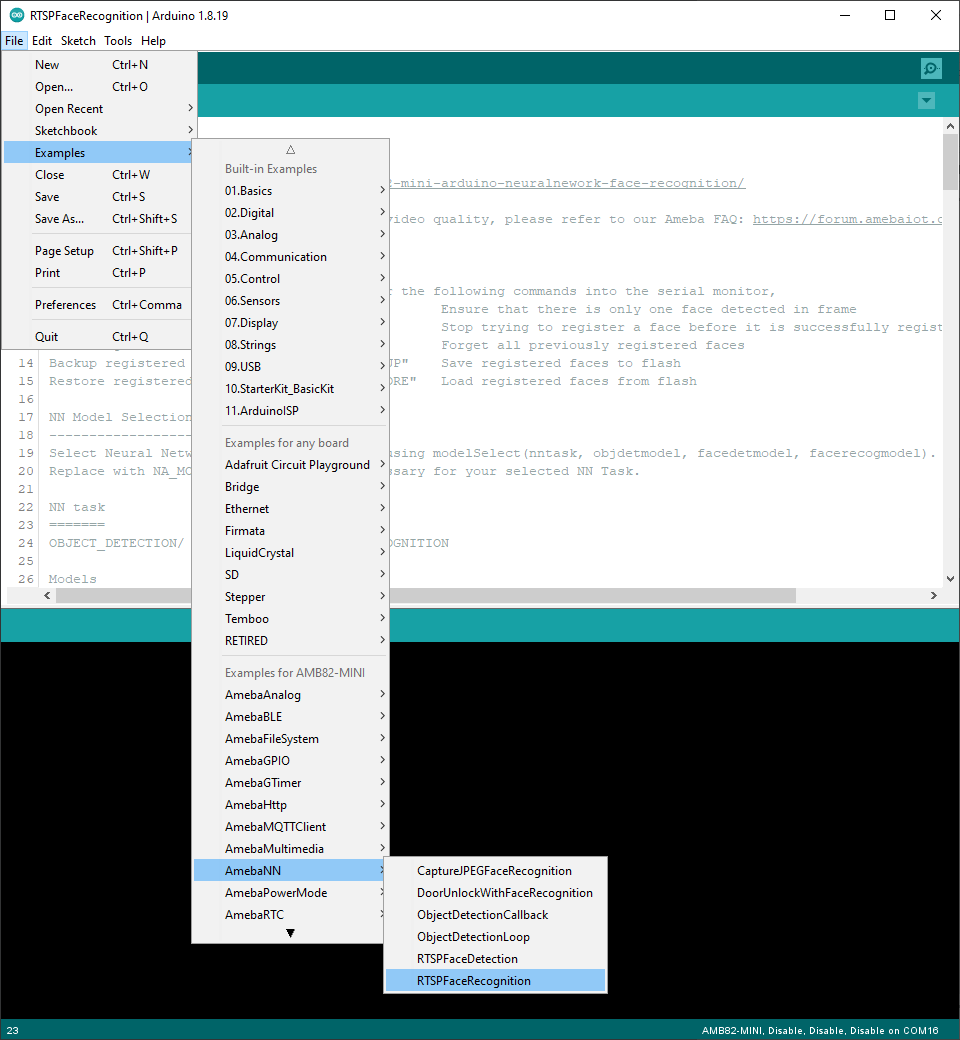The image size is (960, 1040).
Task: Click the editor vertical scrollbar thumb
Action: click(x=950, y=162)
